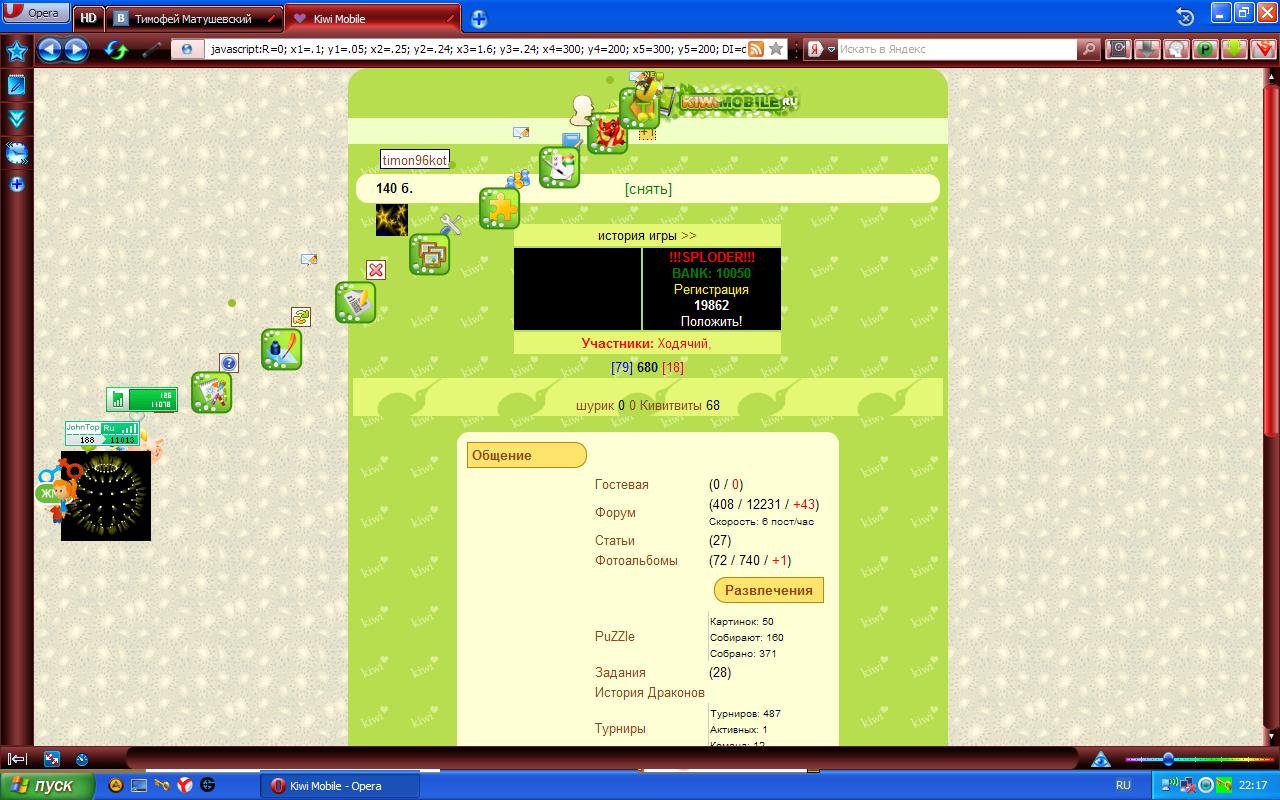1280x800 pixels.
Task: Open the Форум link
Action: [615, 512]
